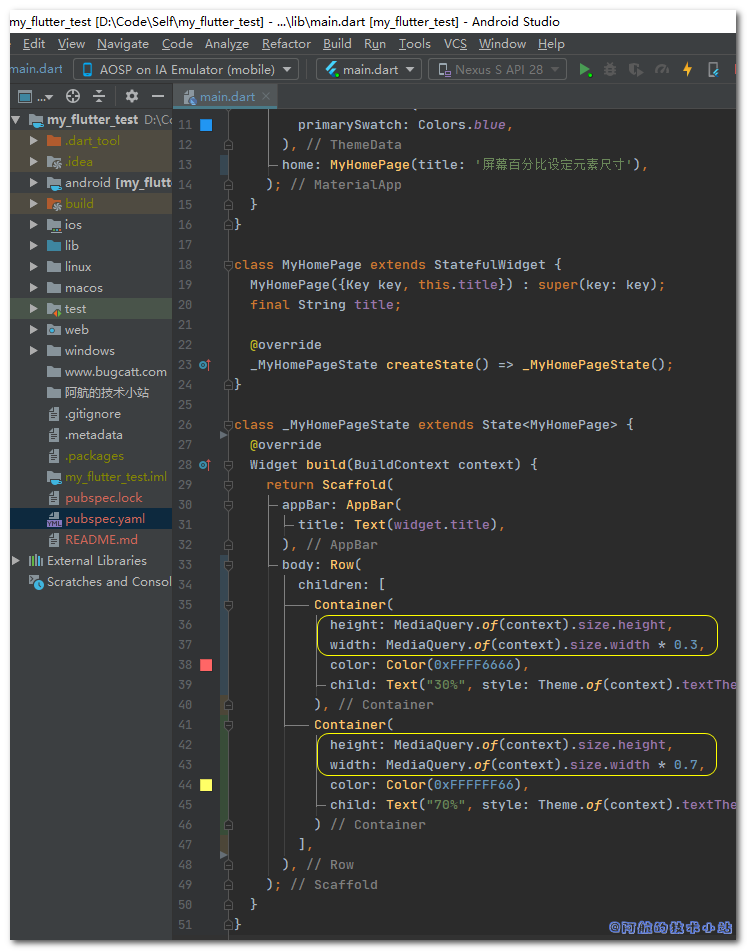Image resolution: width=747 pixels, height=951 pixels.
Task: Fold the MyHomePage class at line 18
Action: pyautogui.click(x=228, y=265)
